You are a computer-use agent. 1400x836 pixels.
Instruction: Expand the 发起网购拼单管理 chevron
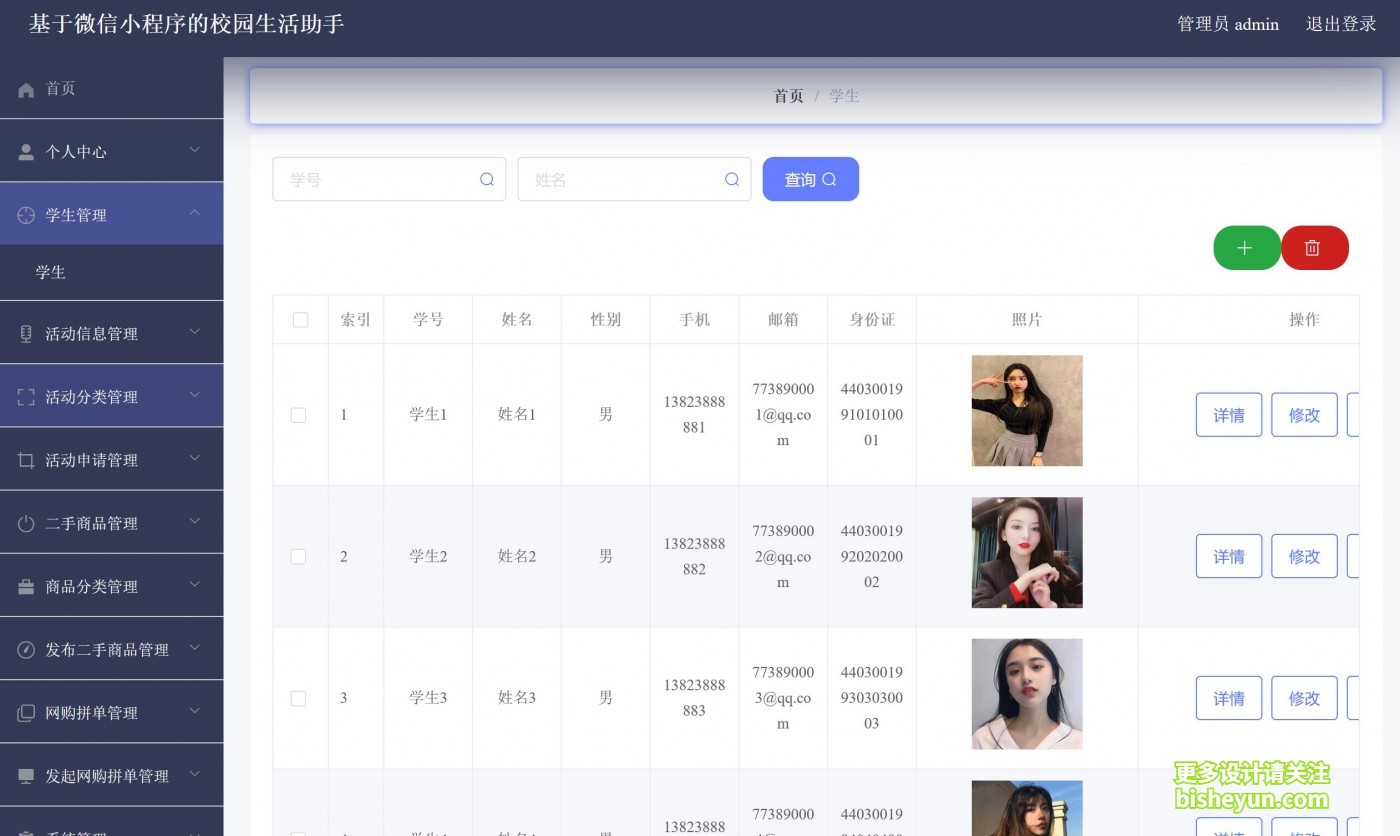coord(195,774)
